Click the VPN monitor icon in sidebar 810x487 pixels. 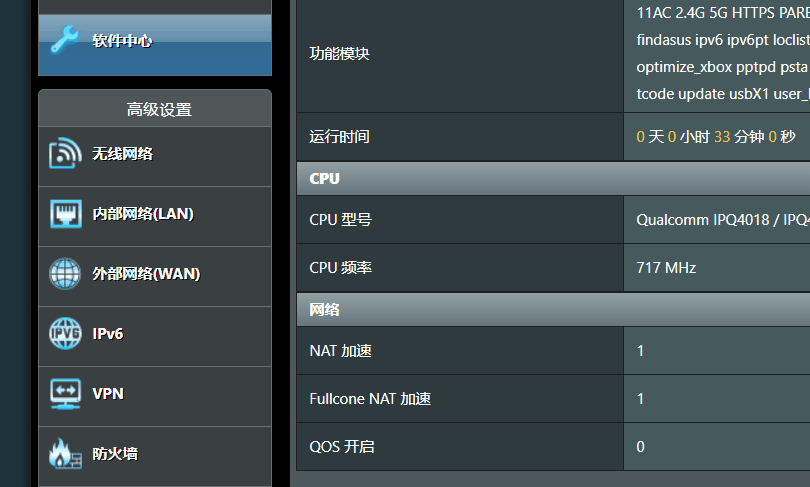[x=65, y=394]
